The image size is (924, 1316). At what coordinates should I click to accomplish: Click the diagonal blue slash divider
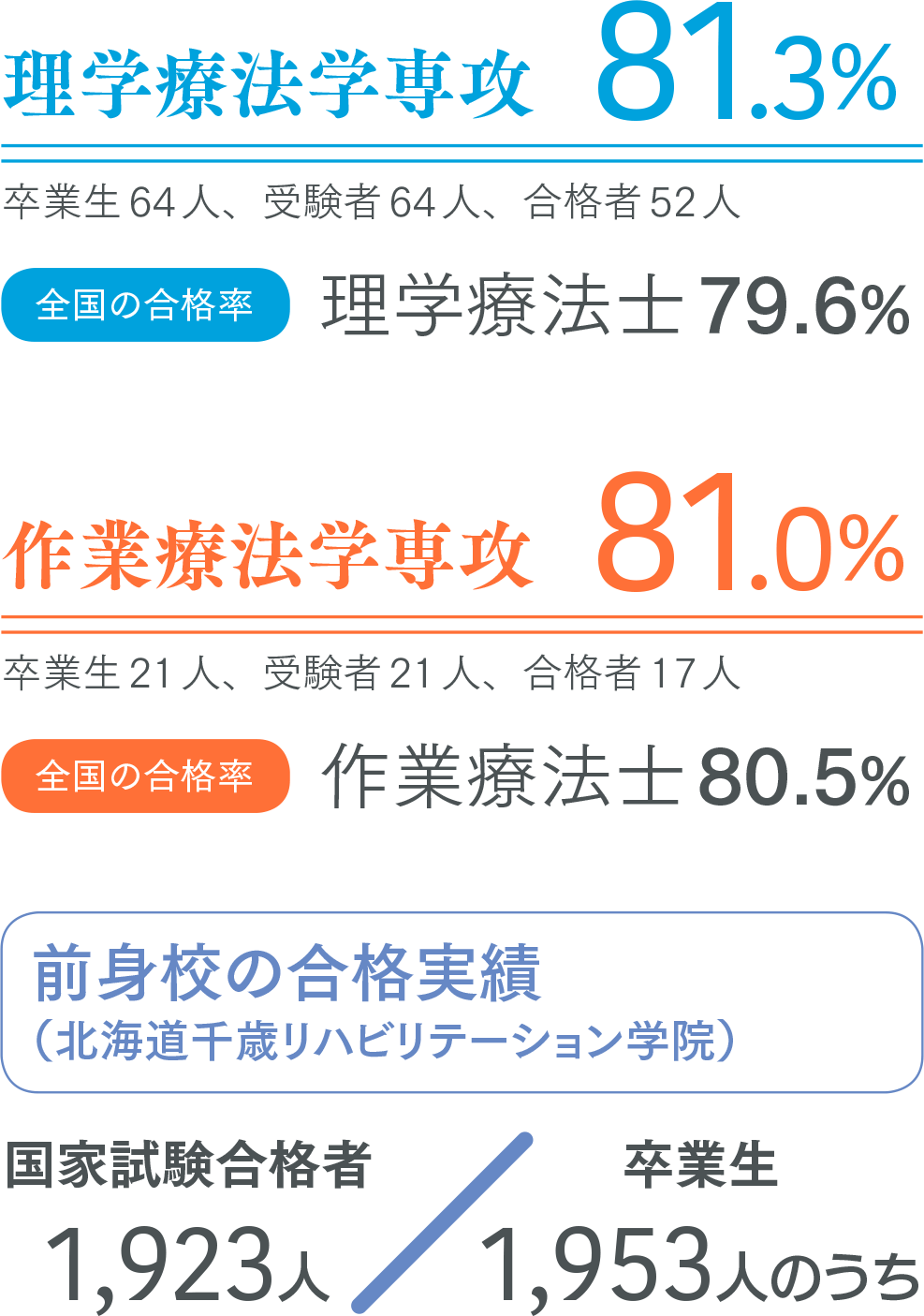click(x=443, y=1222)
